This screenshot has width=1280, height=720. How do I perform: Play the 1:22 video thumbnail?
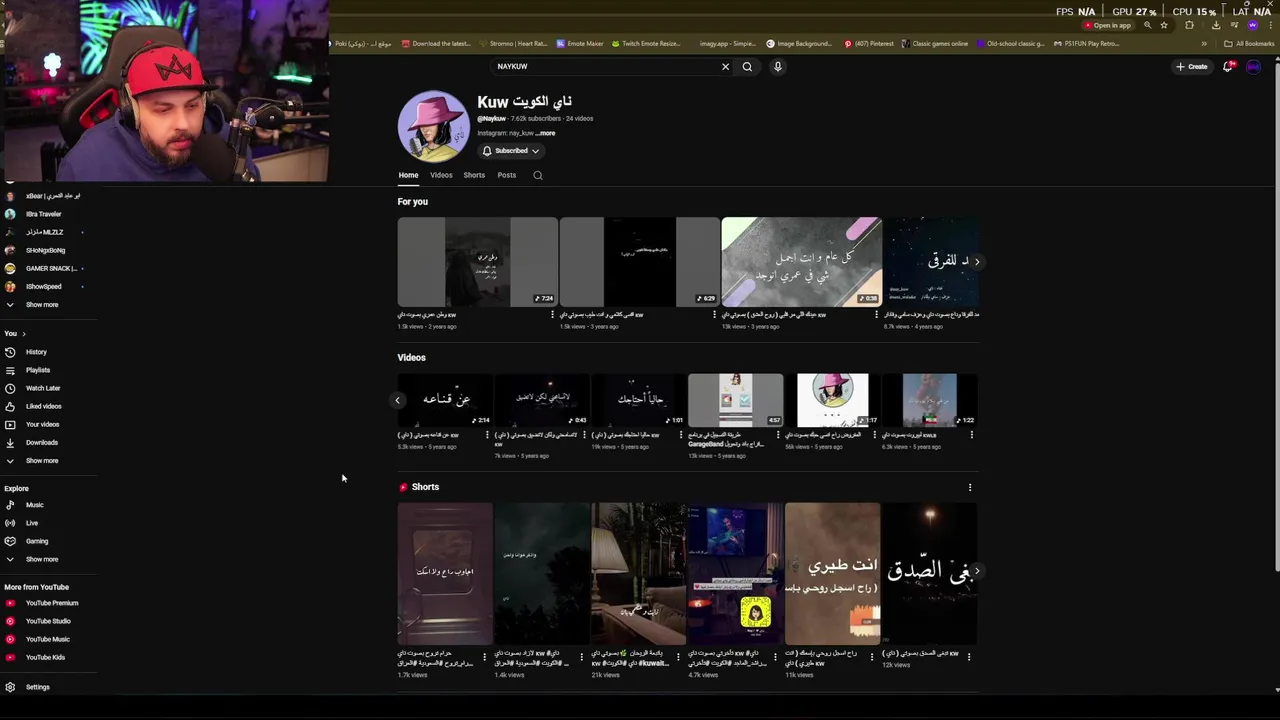929,400
